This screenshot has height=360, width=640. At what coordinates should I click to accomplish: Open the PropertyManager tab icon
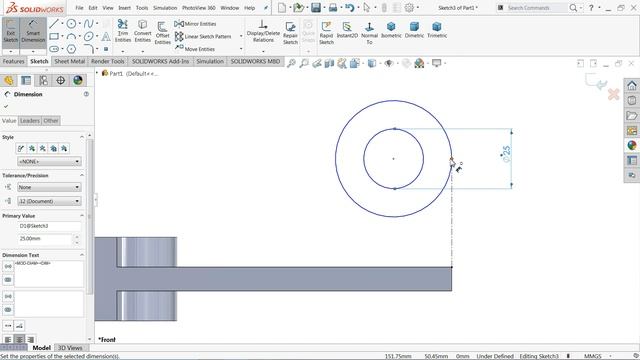coord(26,80)
